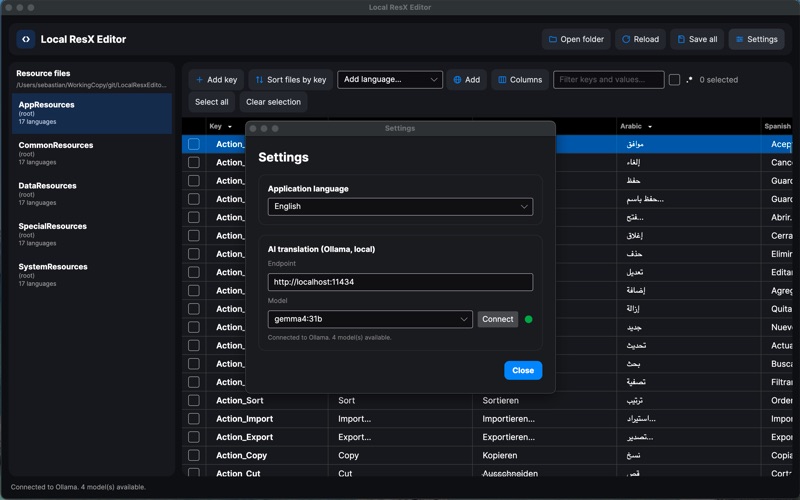Check the box for the Action_Sort row
The height and width of the screenshot is (500, 800).
pyautogui.click(x=194, y=401)
